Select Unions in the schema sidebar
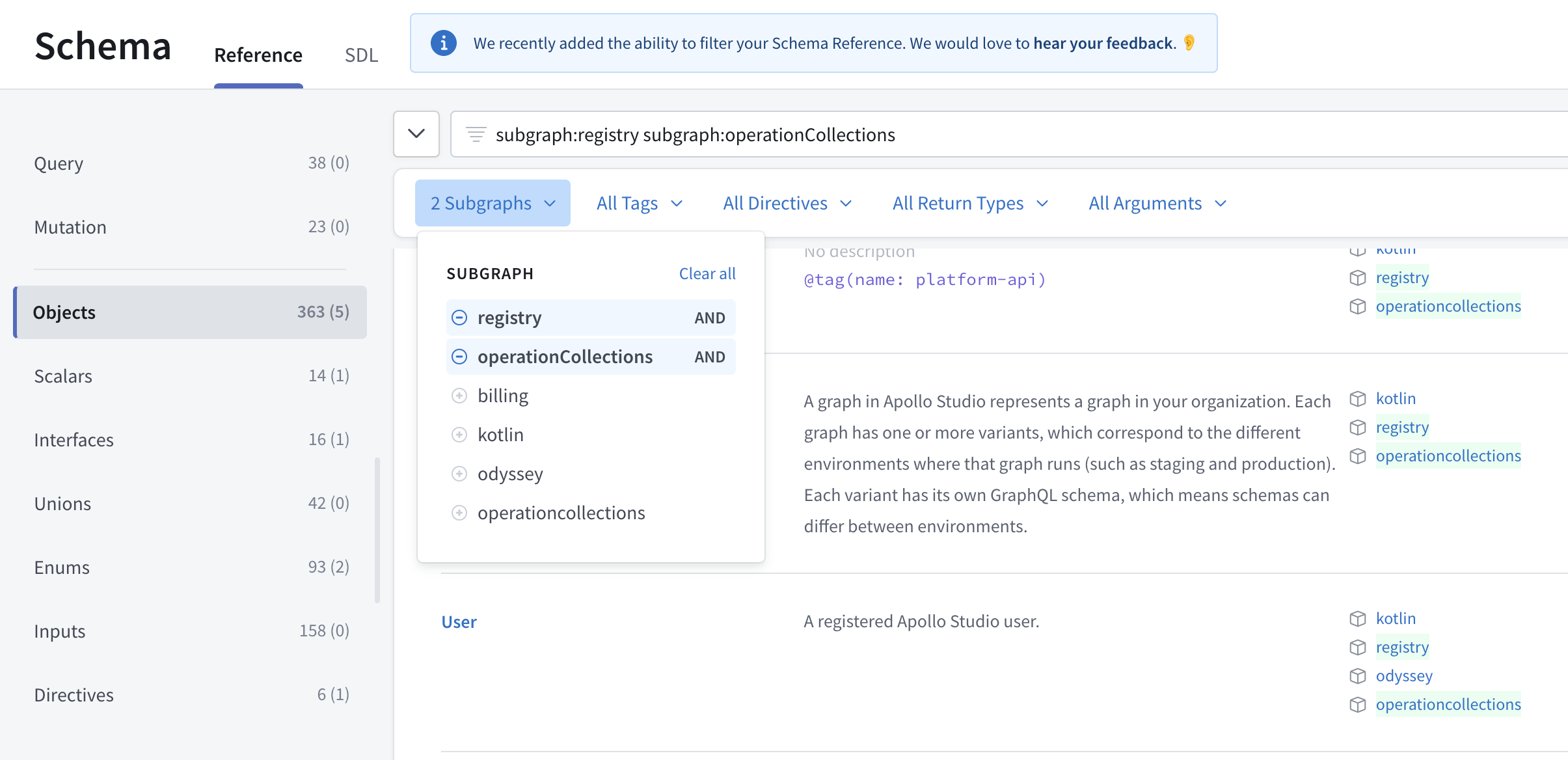Image resolution: width=1568 pixels, height=760 pixels. (191, 504)
